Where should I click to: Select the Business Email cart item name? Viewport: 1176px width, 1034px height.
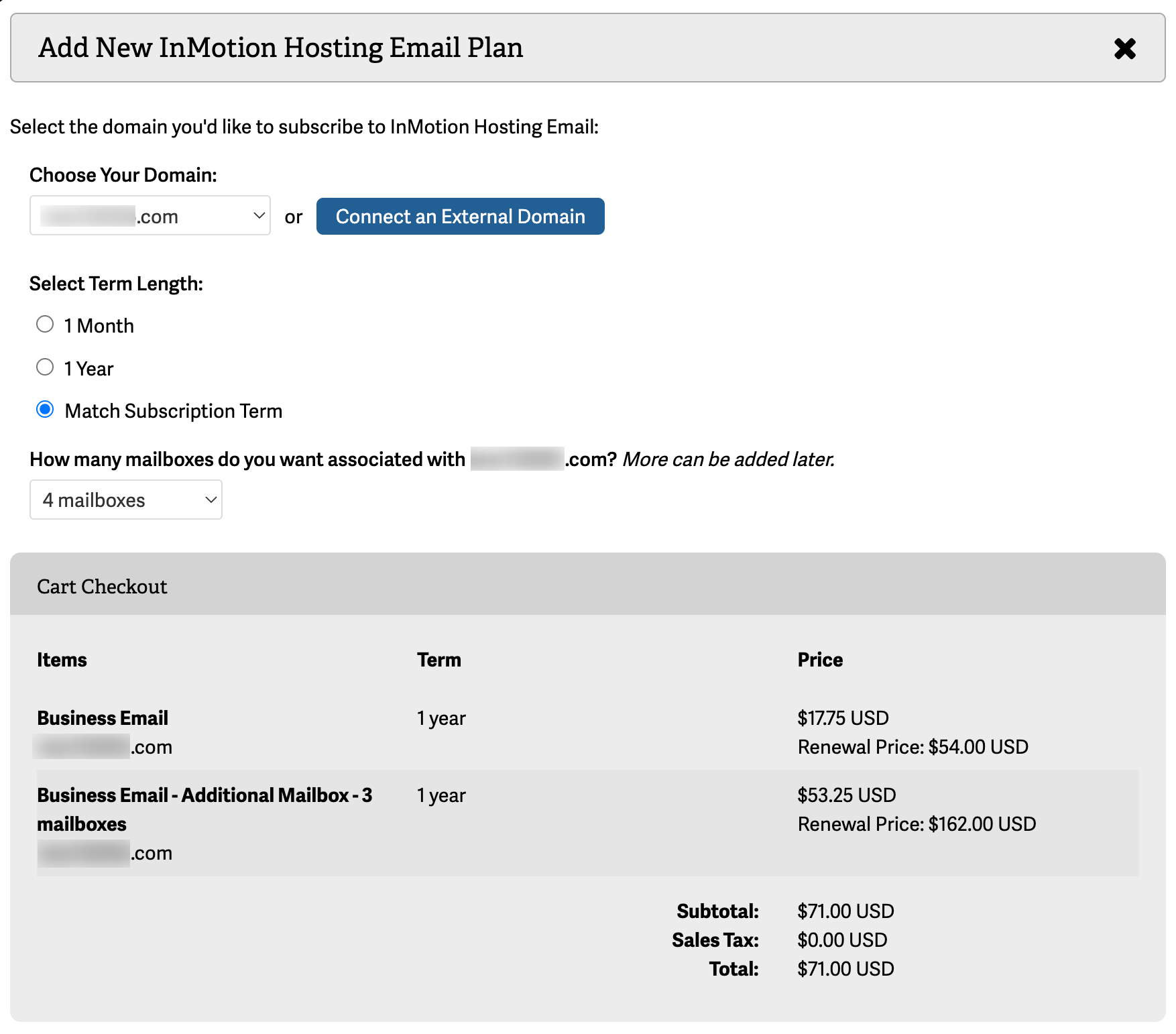103,718
